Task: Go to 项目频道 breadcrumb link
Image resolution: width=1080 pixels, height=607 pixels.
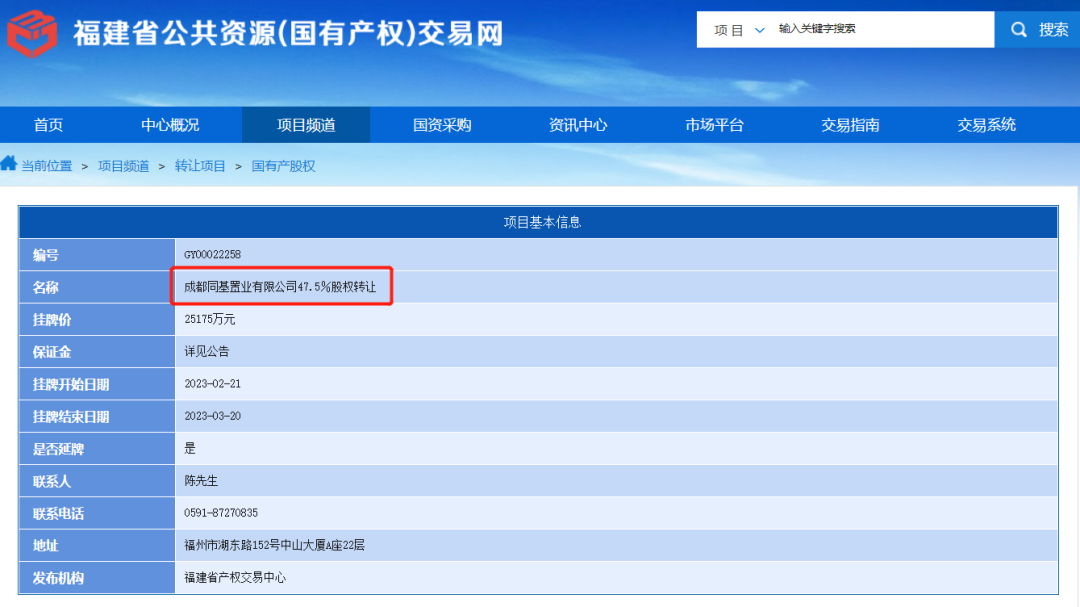Action: point(123,166)
